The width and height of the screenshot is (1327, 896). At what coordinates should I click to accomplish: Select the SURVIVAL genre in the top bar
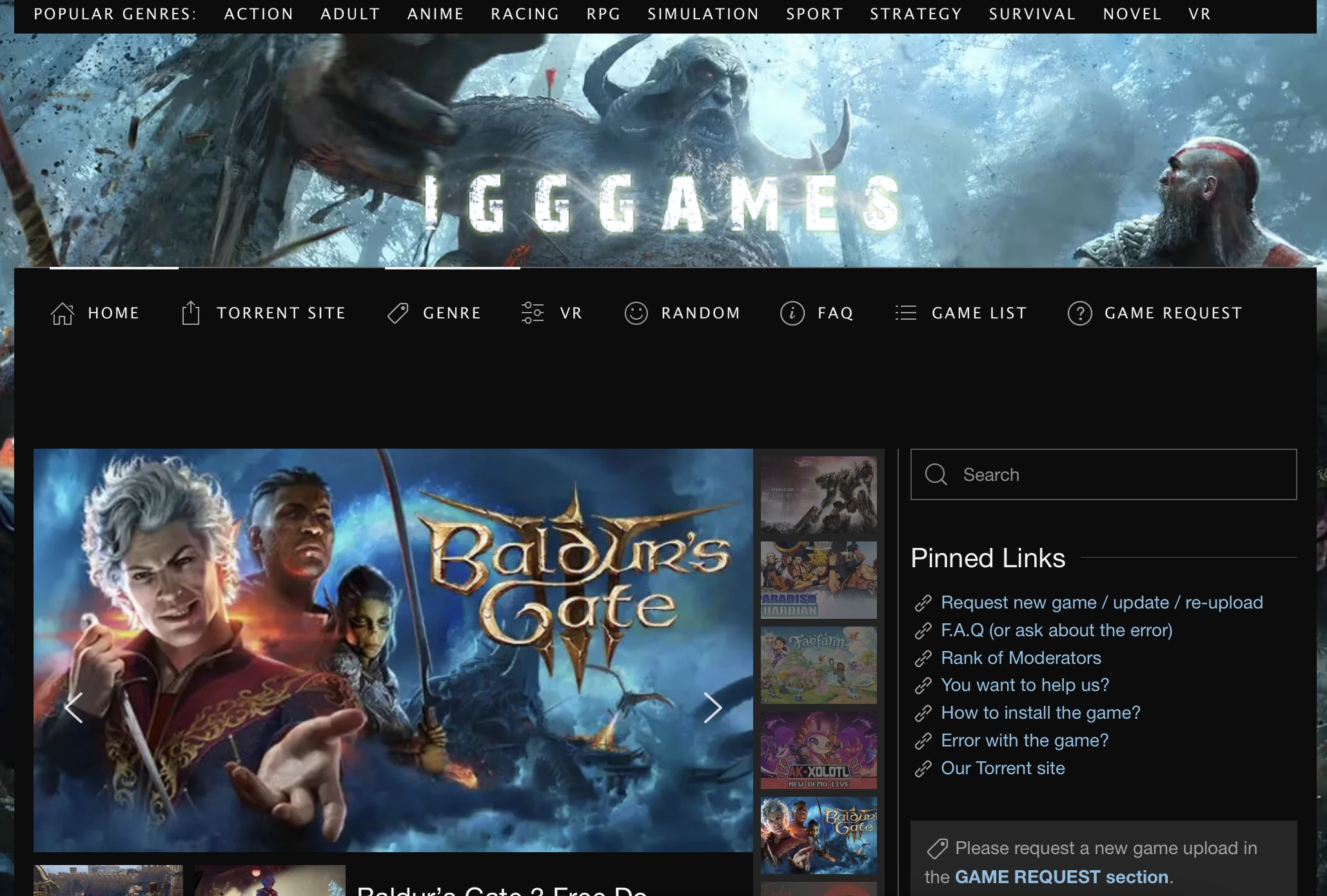tap(1032, 14)
